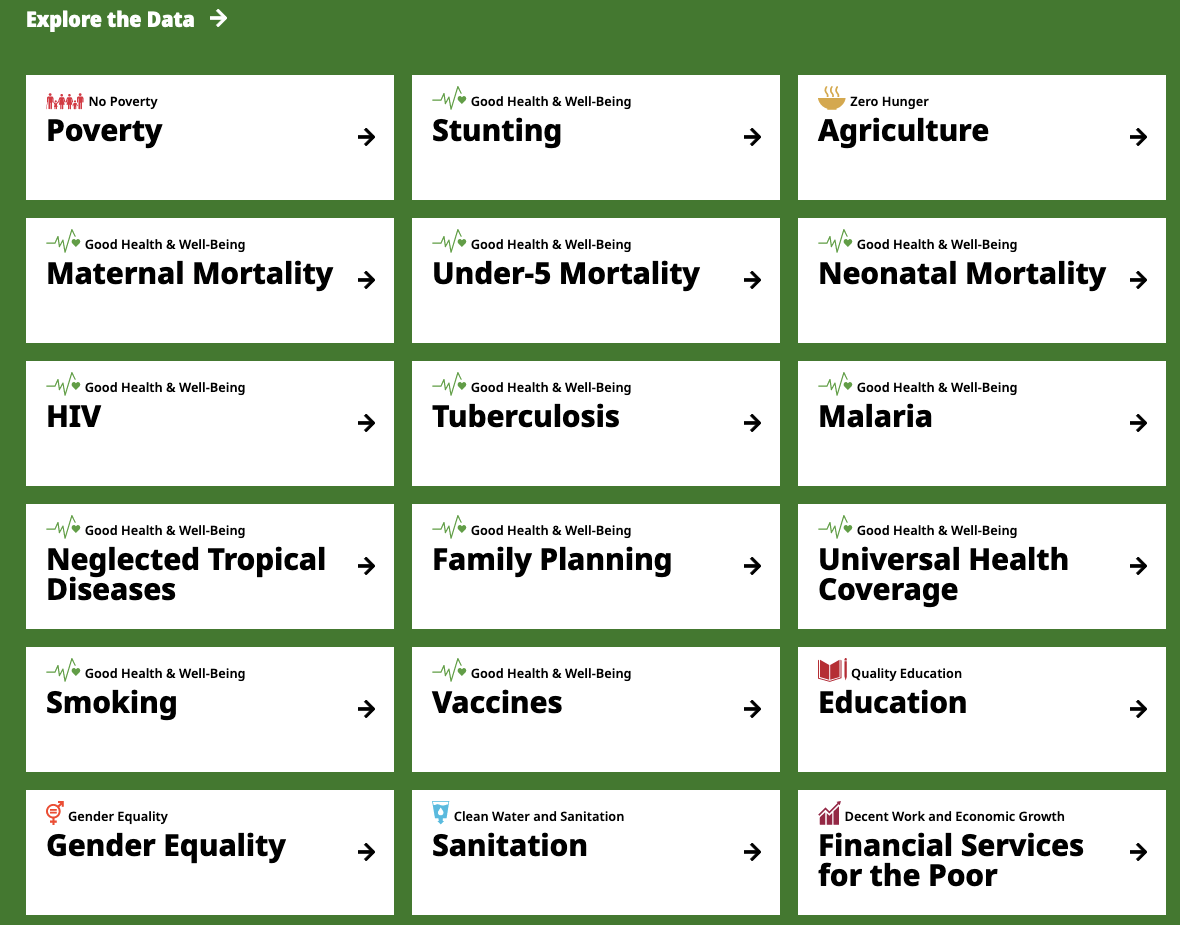Open the Maternal Mortality data page

click(190, 274)
